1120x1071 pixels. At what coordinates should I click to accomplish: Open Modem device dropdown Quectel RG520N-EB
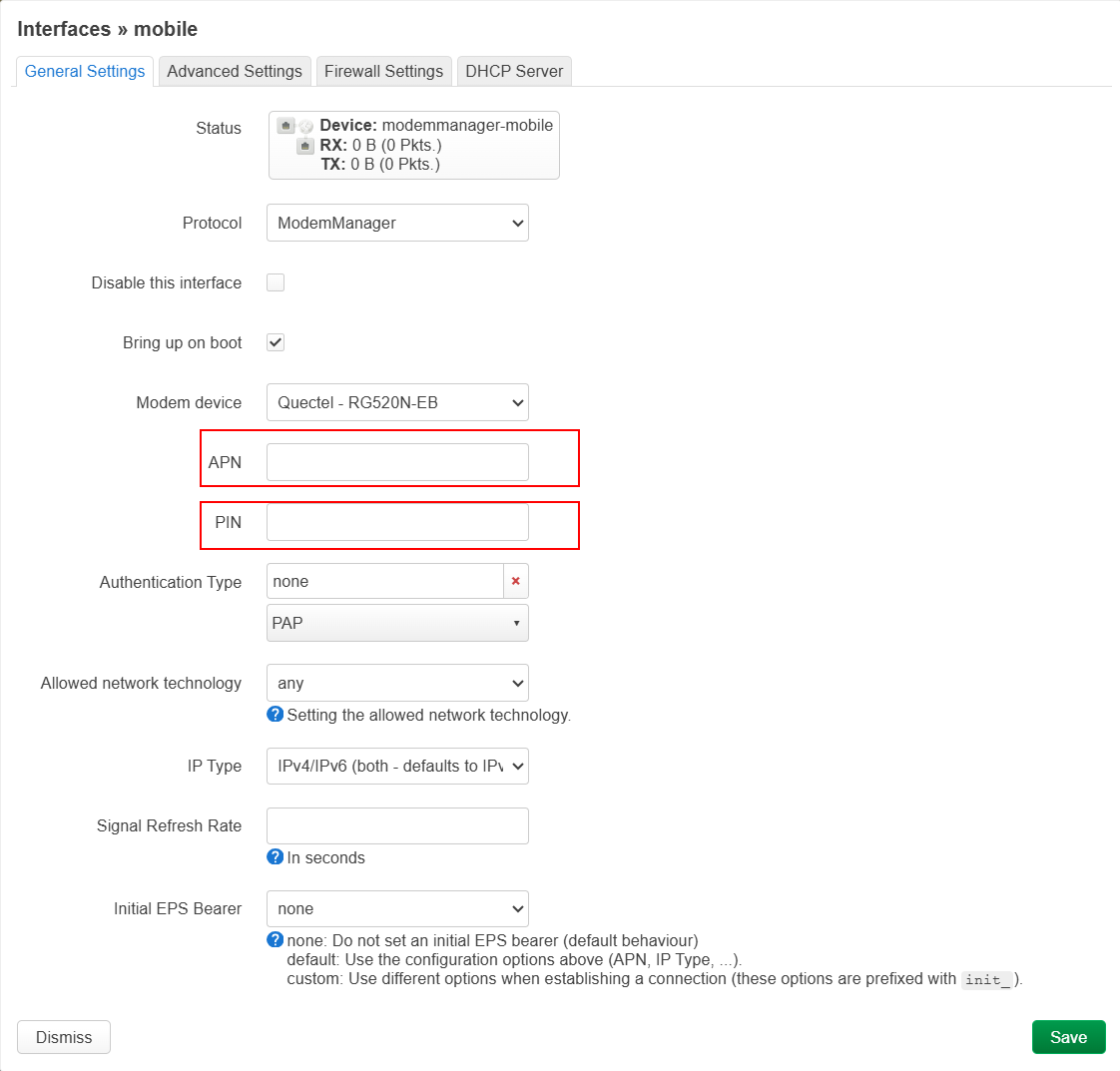point(398,402)
